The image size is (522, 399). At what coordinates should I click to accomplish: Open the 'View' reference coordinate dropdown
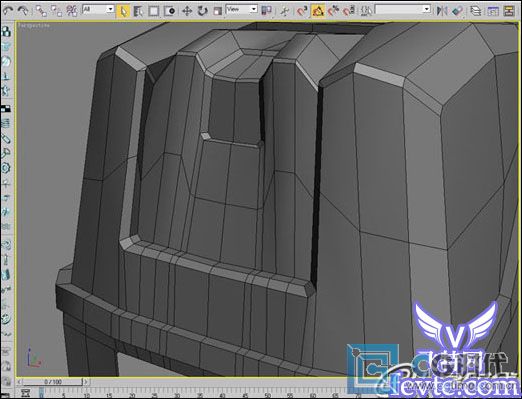pyautogui.click(x=242, y=9)
